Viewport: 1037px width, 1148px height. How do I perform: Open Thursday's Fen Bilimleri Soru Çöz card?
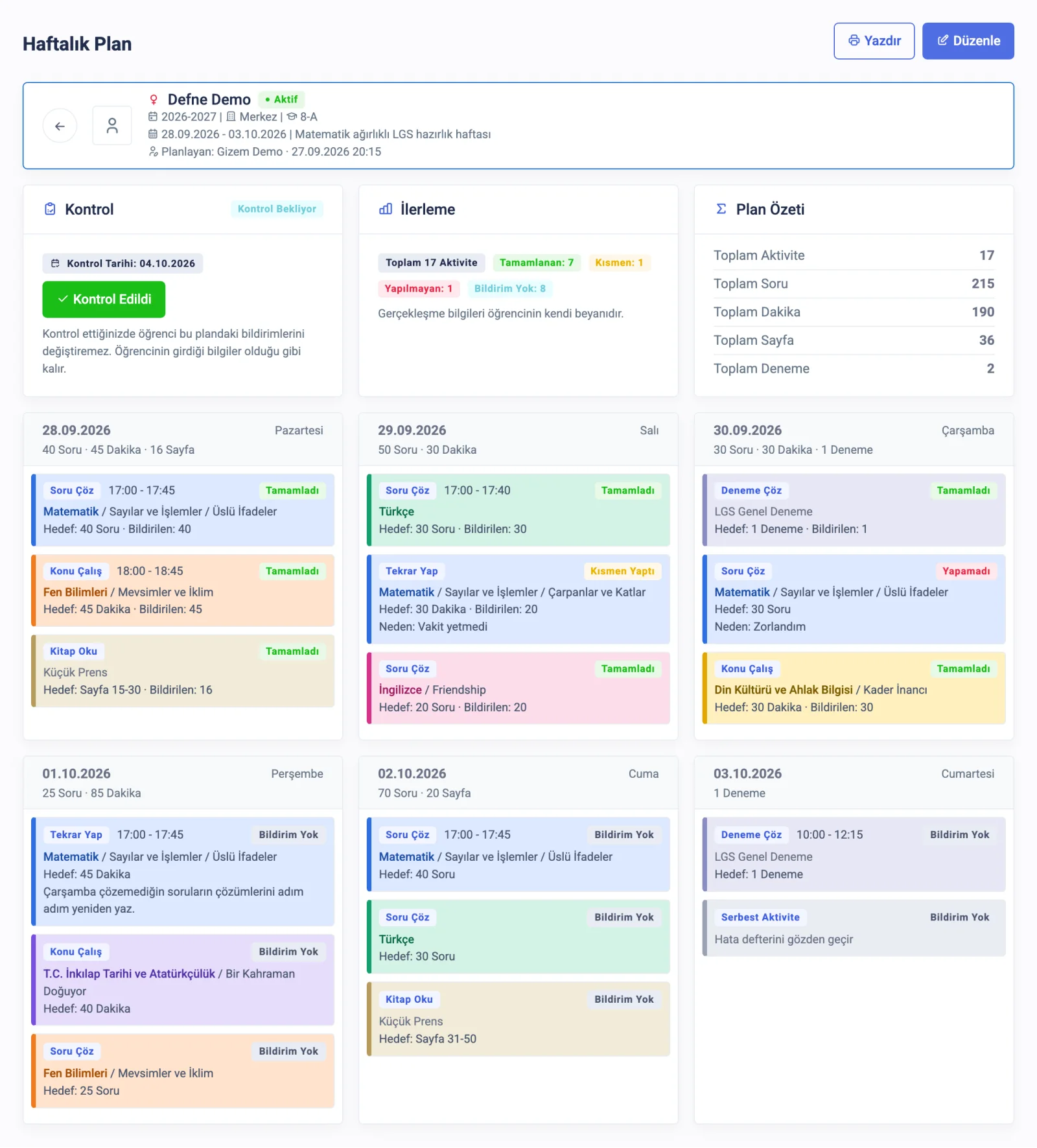(183, 1071)
